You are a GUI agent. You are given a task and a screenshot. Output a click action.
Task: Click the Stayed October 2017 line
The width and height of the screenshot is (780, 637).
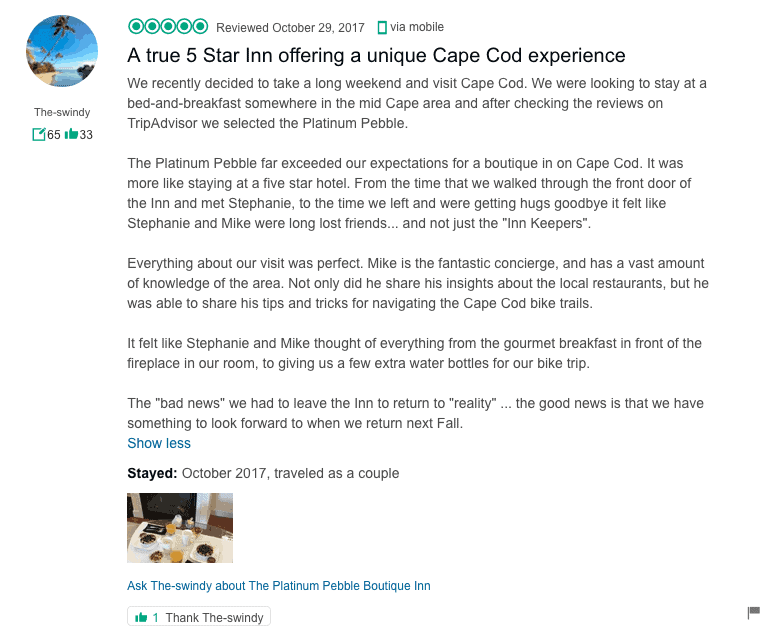click(x=263, y=473)
